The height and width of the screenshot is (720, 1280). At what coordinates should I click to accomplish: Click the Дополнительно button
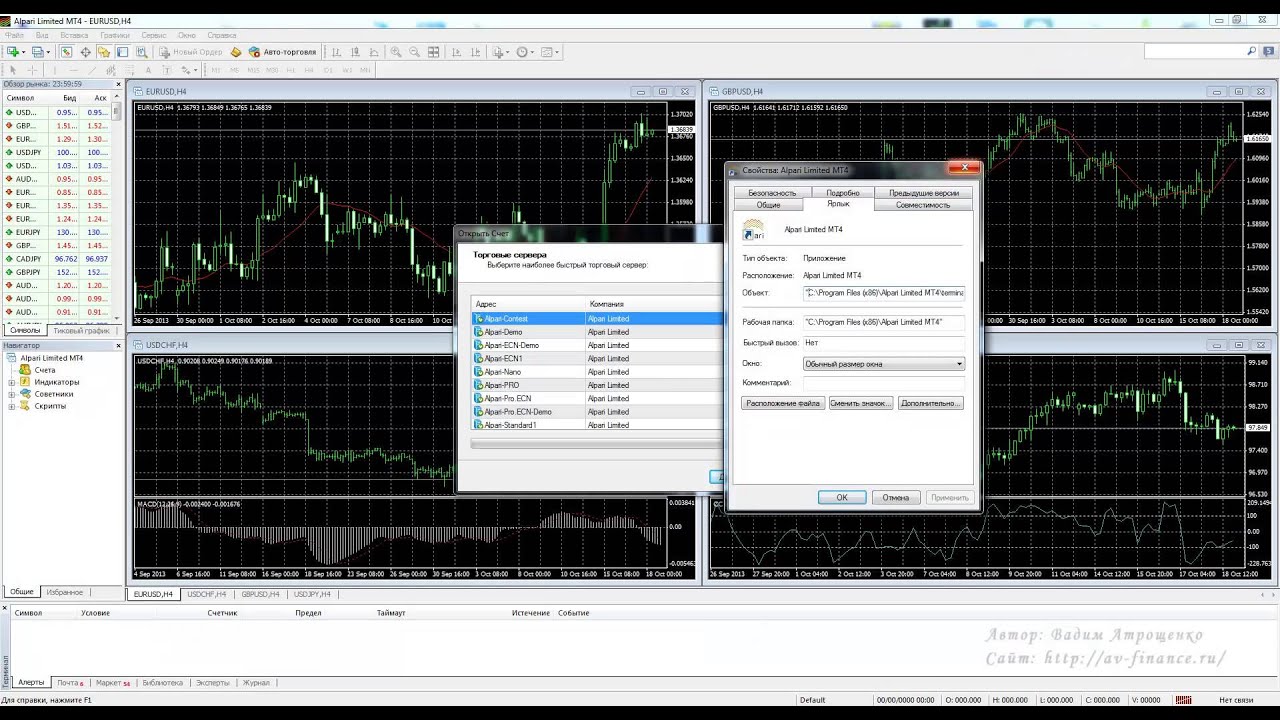click(930, 403)
